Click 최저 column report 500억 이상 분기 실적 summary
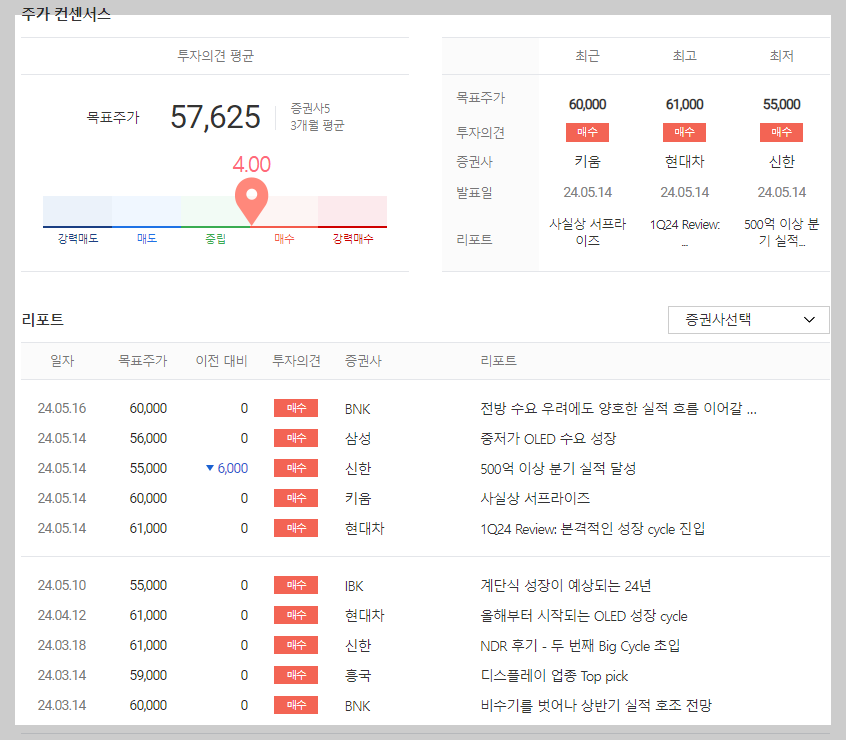The image size is (846, 740). (x=781, y=232)
